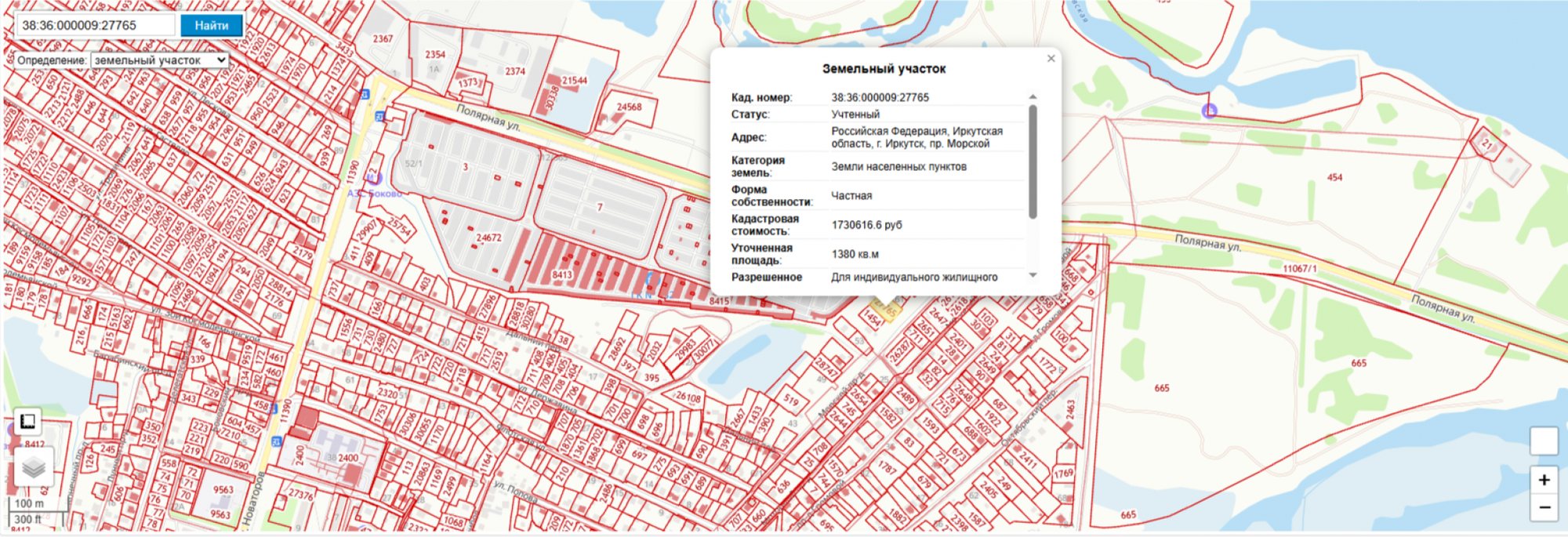Click the Найти search button
This screenshot has width=1568, height=537.
coord(211,25)
